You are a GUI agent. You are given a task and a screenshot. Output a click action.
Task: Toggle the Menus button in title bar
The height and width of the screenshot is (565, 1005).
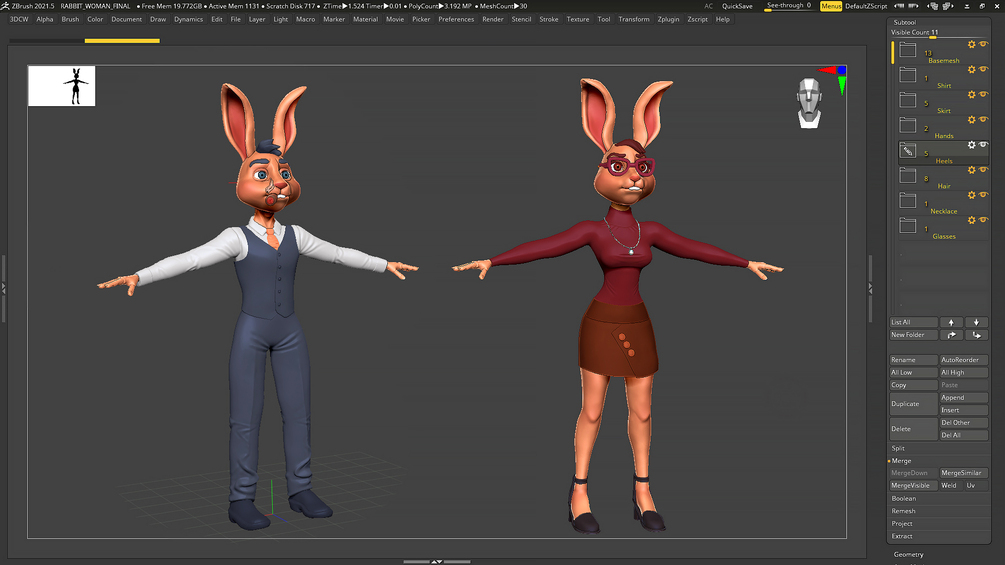(831, 6)
